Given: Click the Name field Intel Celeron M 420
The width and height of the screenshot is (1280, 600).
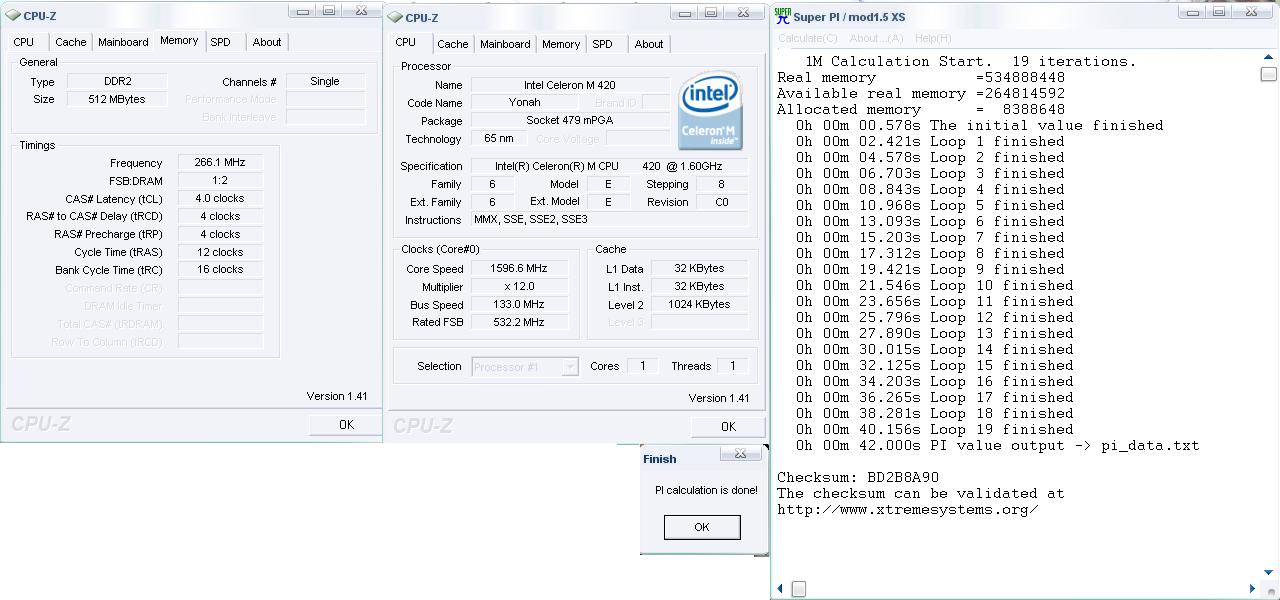Looking at the screenshot, I should (570, 85).
